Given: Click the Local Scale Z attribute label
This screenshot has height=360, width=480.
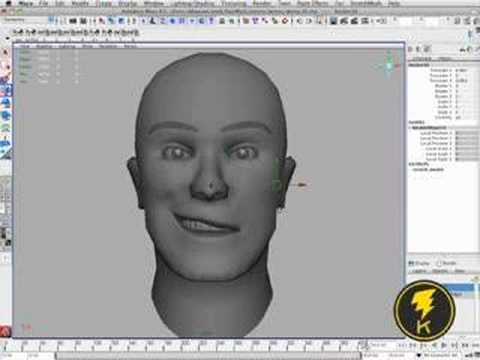Looking at the screenshot, I should click(439, 159).
